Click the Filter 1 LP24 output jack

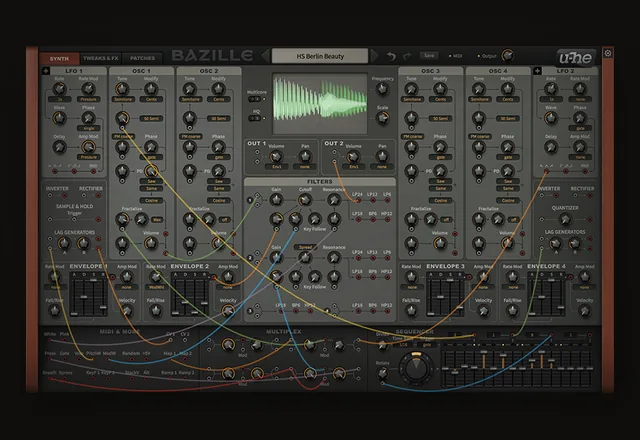coord(358,200)
